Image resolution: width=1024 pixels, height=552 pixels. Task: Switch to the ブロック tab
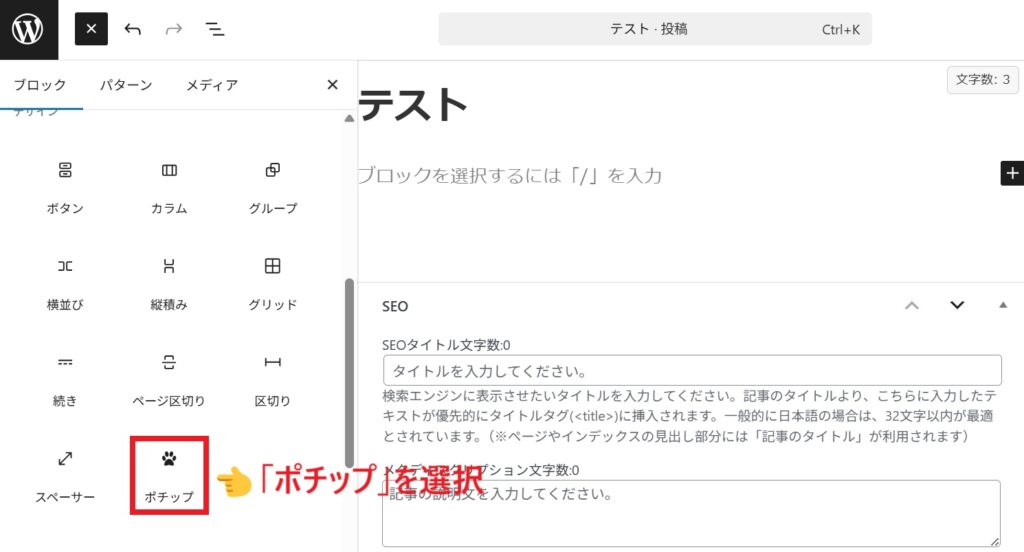point(40,85)
